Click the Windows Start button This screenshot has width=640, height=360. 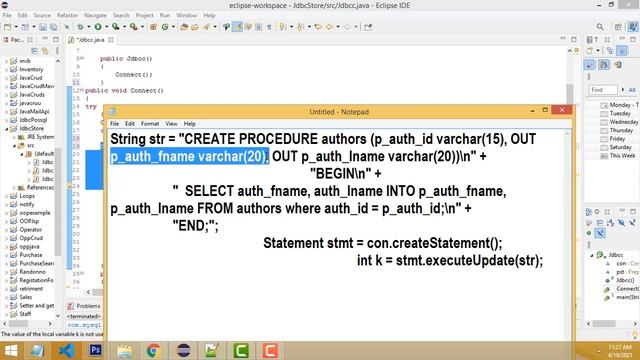(11, 351)
